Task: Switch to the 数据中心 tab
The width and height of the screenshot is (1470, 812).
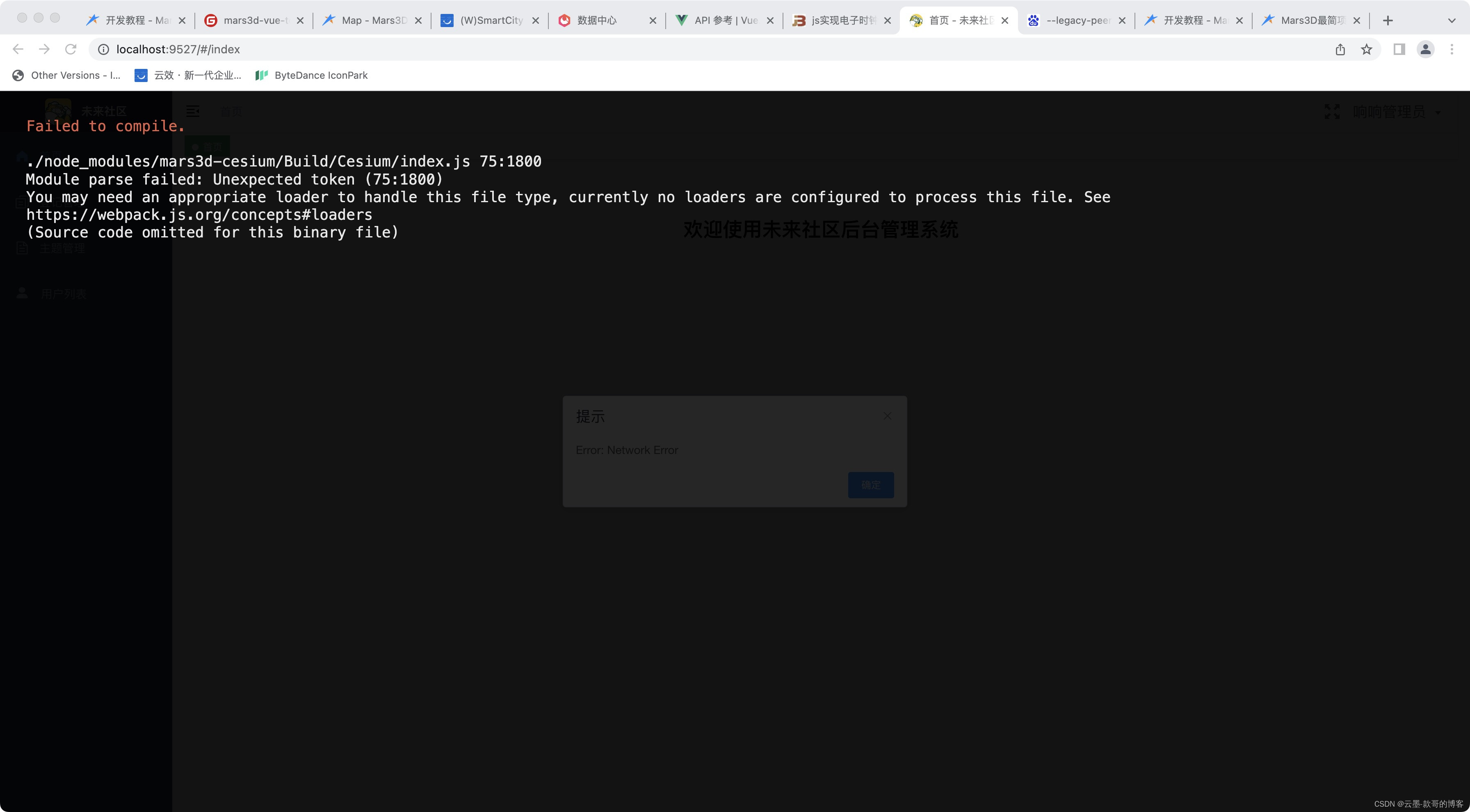Action: (x=596, y=21)
